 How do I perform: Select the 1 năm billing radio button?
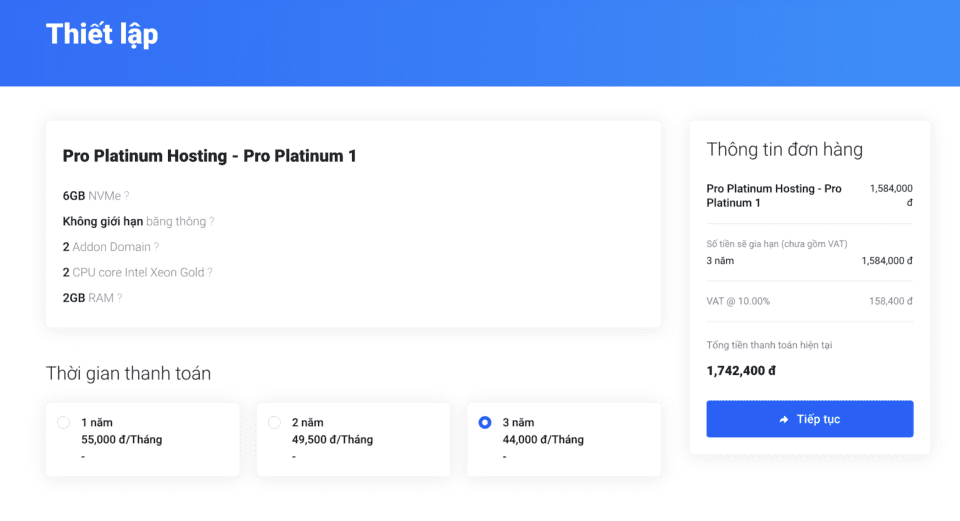(64, 423)
